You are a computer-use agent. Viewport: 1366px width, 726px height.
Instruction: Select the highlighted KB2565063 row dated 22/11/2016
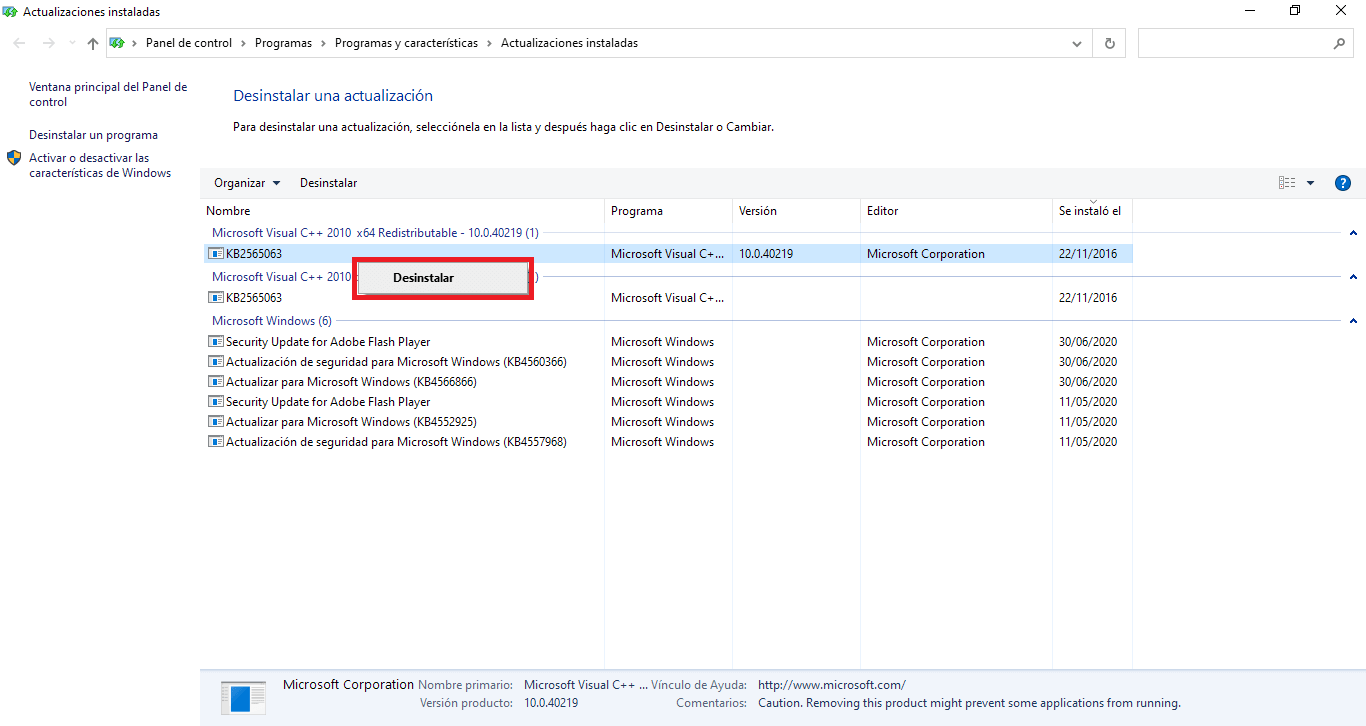[668, 254]
